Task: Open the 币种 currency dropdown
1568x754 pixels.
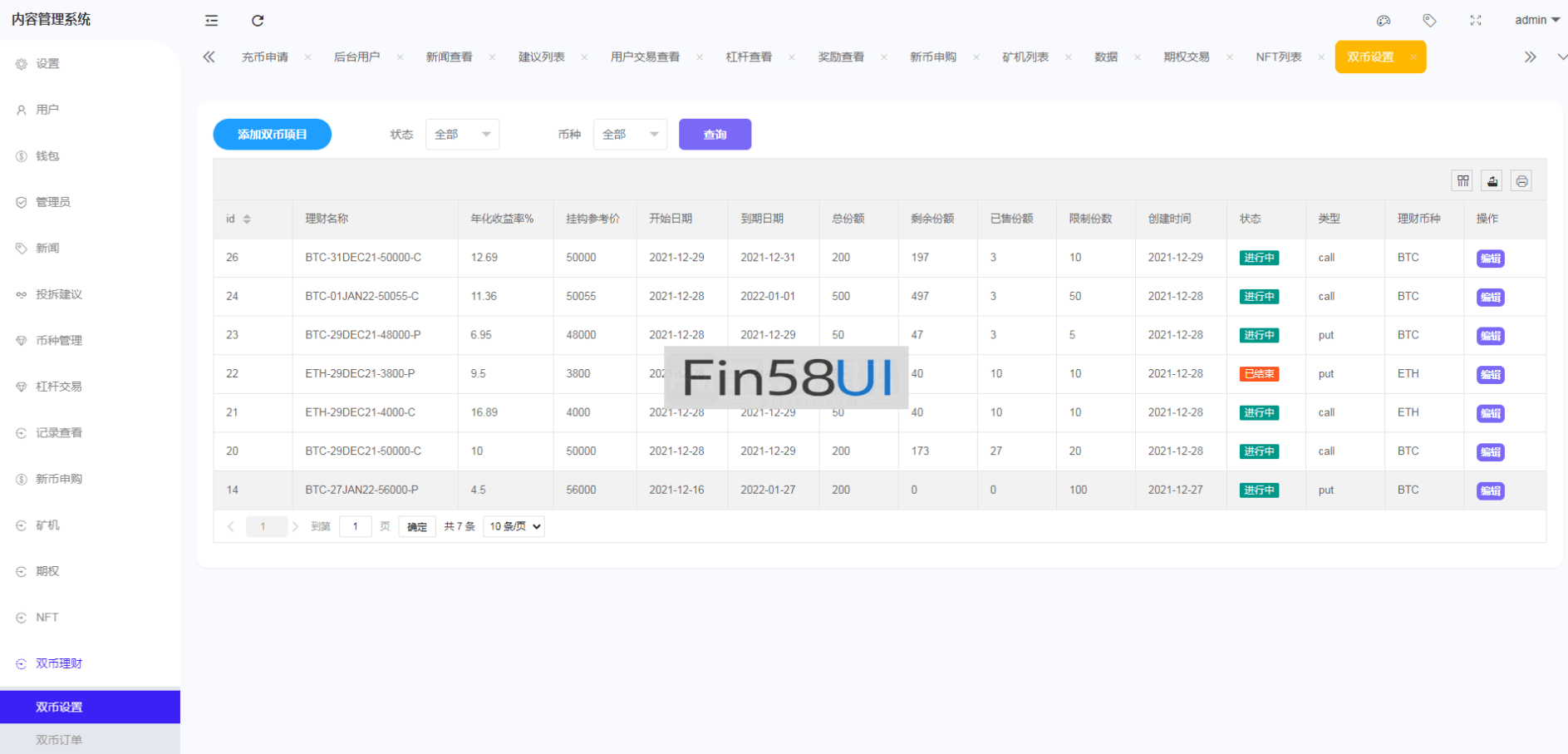Action: coord(630,135)
